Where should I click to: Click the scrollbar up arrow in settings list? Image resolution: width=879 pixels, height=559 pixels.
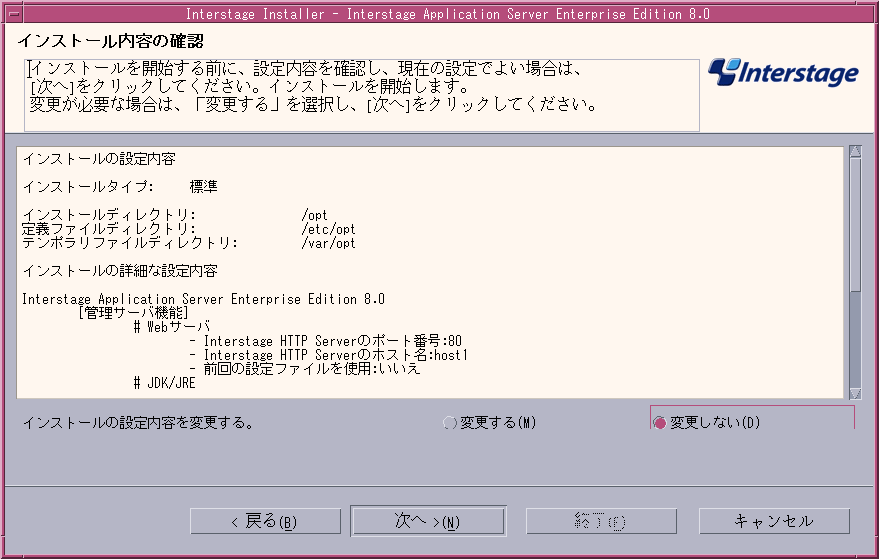[x=855, y=151]
